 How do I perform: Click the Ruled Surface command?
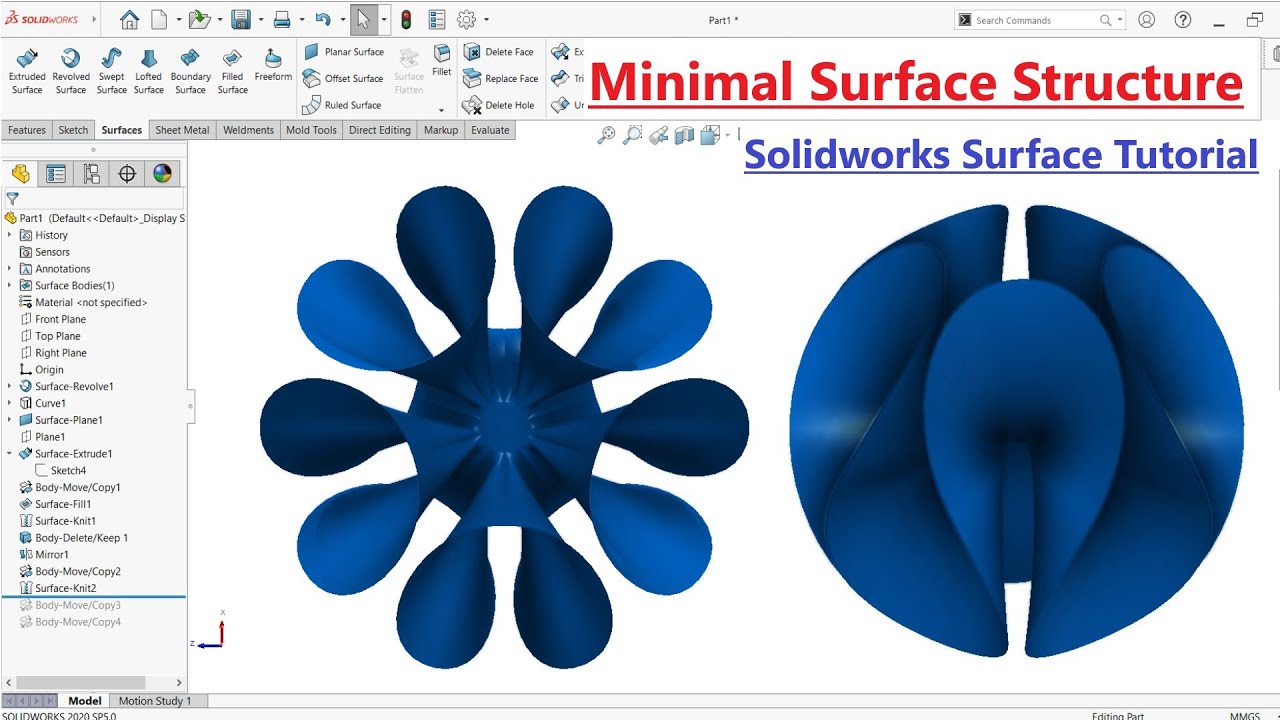343,105
